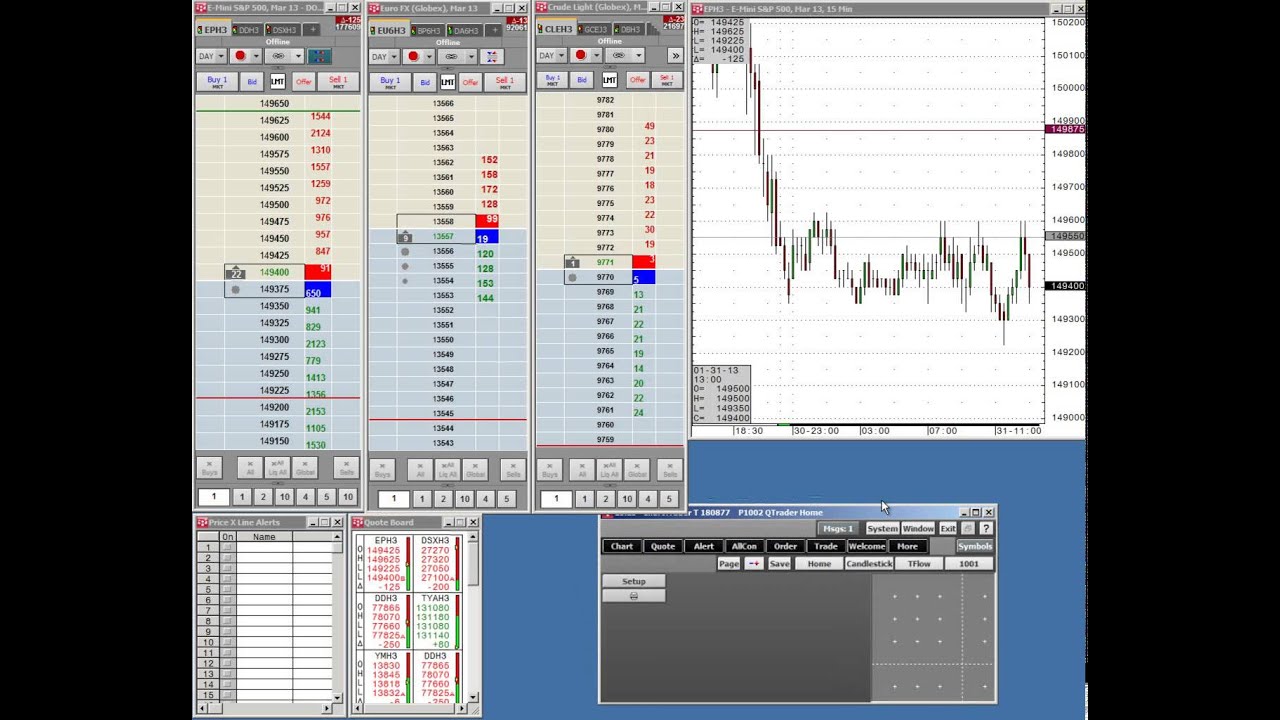This screenshot has width=1280, height=720.
Task: Cancel all Buys in E-Mini window
Action: point(209,468)
